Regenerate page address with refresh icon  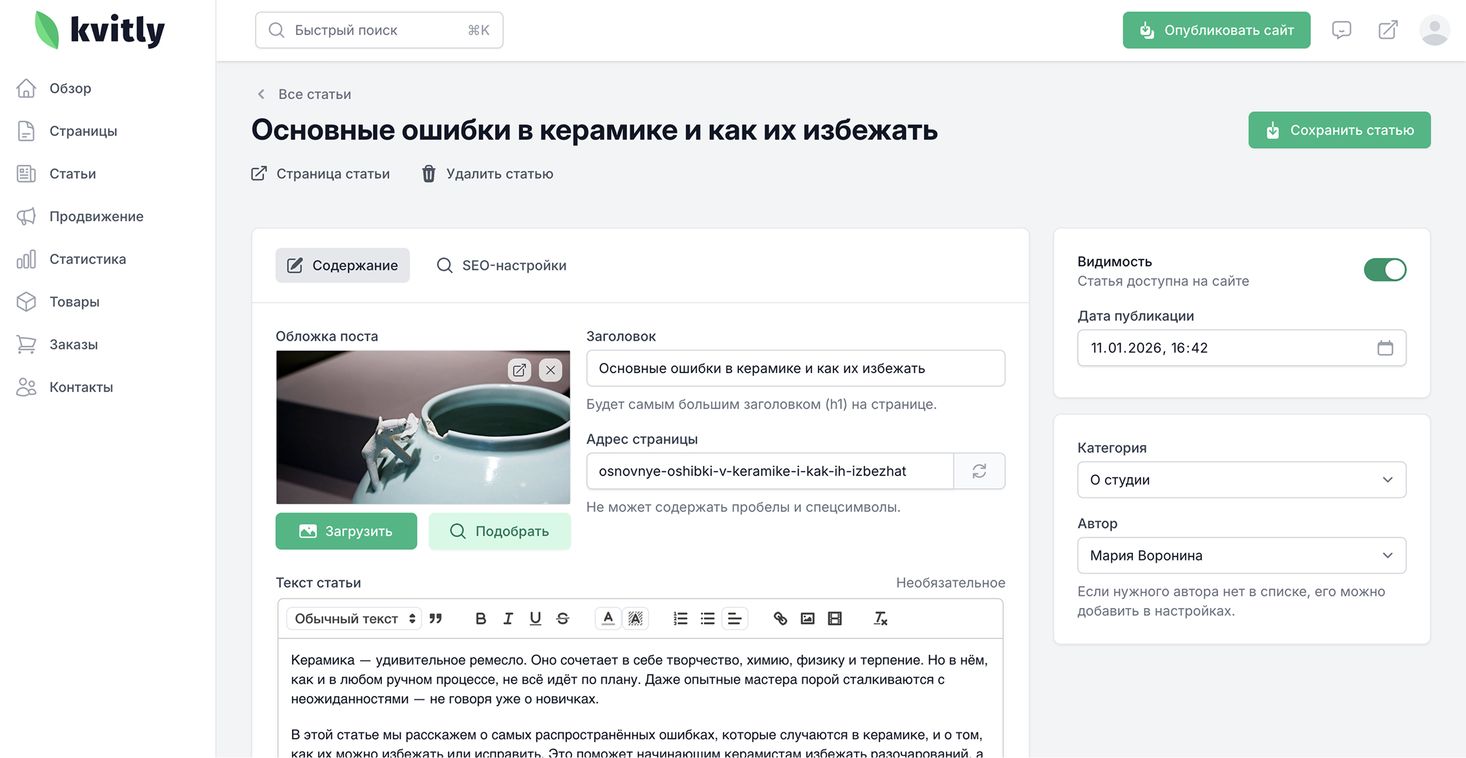click(979, 471)
